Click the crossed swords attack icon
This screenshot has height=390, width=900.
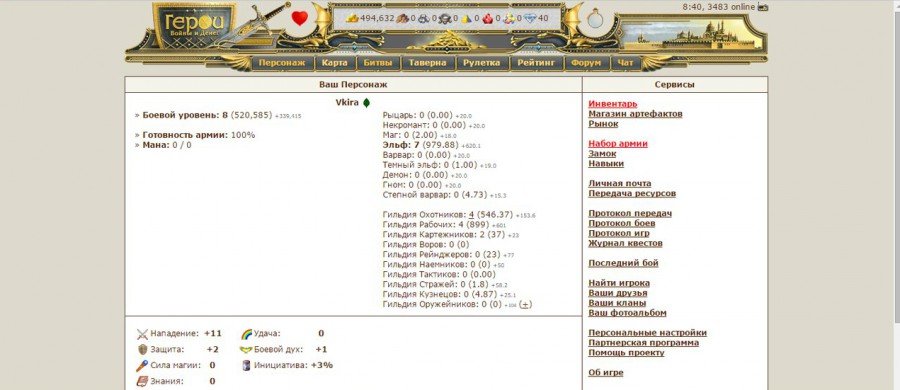(x=142, y=334)
